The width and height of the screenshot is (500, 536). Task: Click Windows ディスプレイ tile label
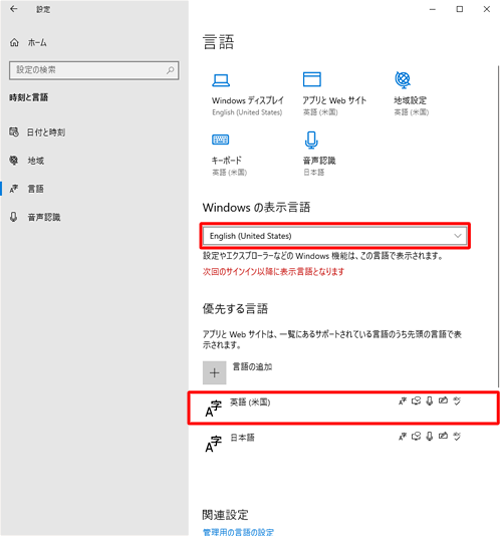(248, 100)
